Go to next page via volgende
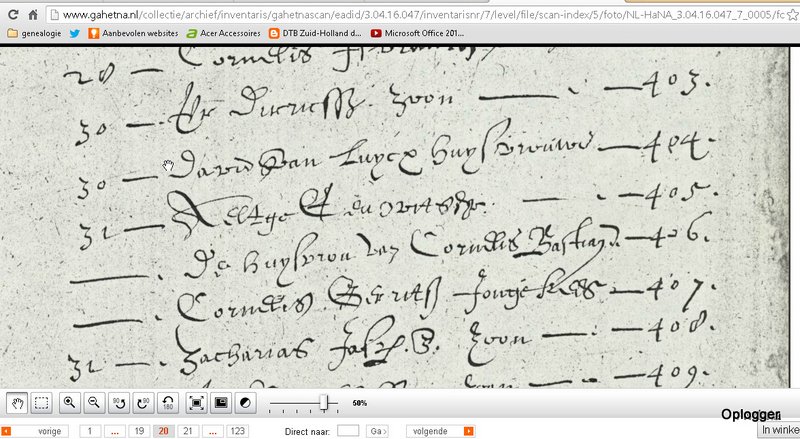 (440, 431)
